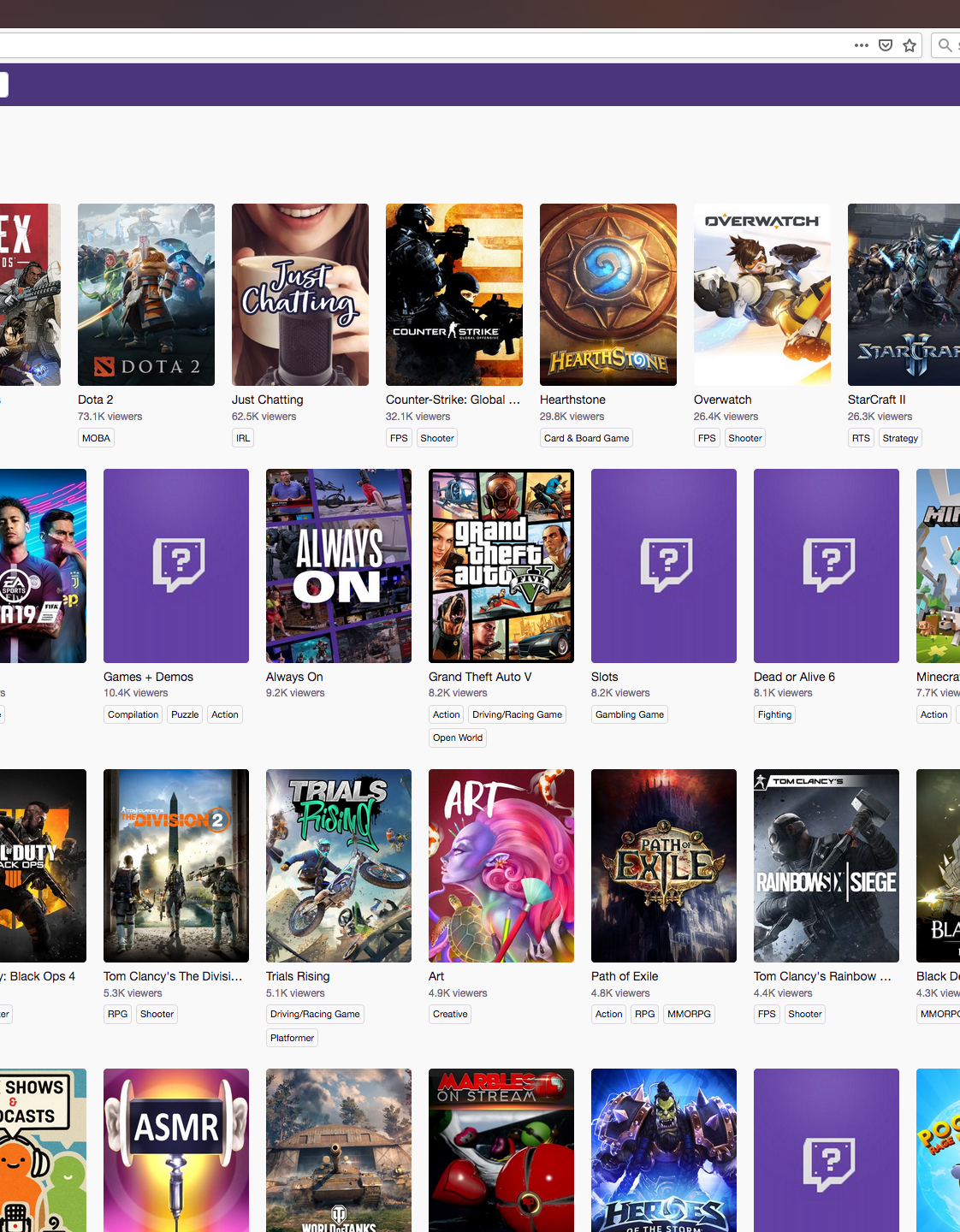960x1232 pixels.
Task: Open the Just Chatting cover image
Action: pyautogui.click(x=300, y=294)
